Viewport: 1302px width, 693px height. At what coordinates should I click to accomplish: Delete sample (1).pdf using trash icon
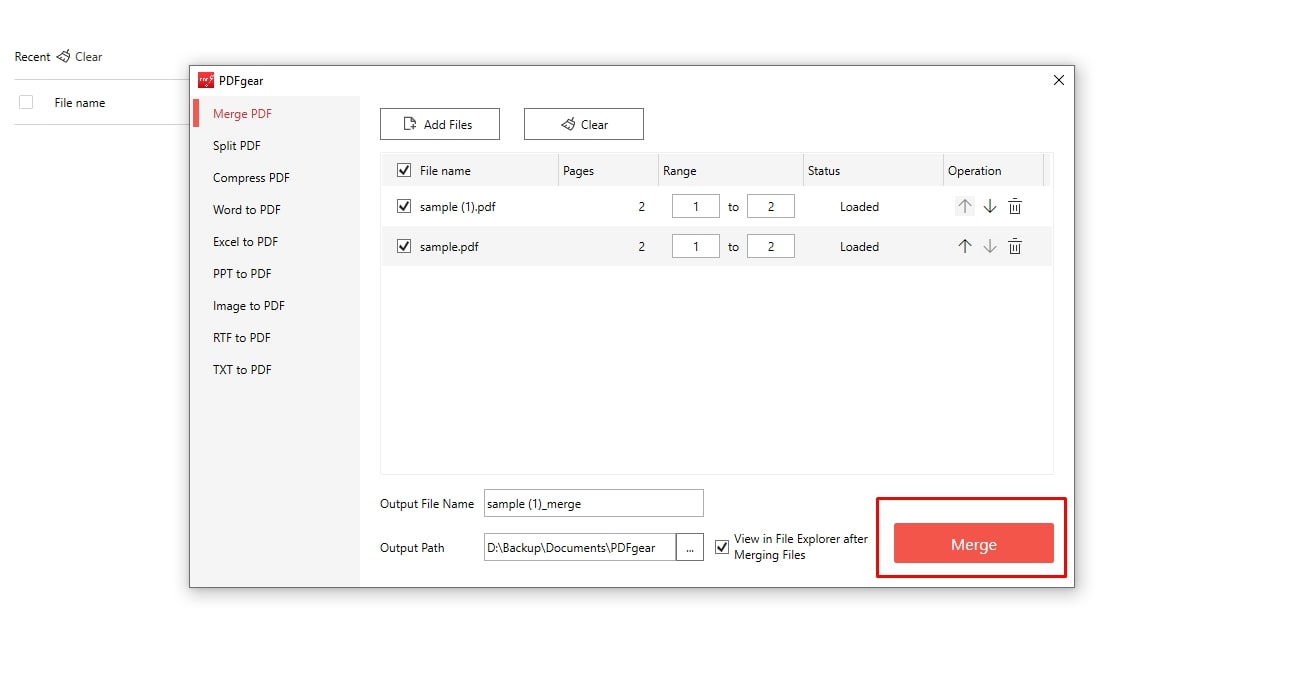click(x=1015, y=205)
